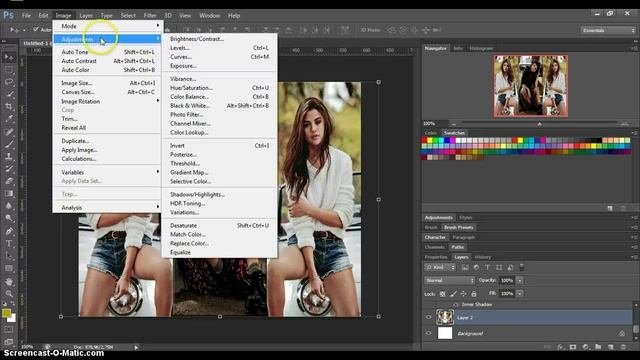Switch to the Histogram tab

click(x=481, y=48)
